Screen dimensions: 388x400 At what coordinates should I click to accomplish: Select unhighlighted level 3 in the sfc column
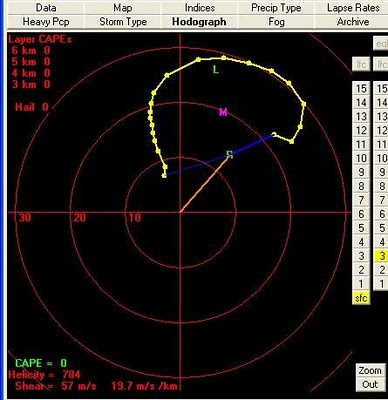point(361,256)
